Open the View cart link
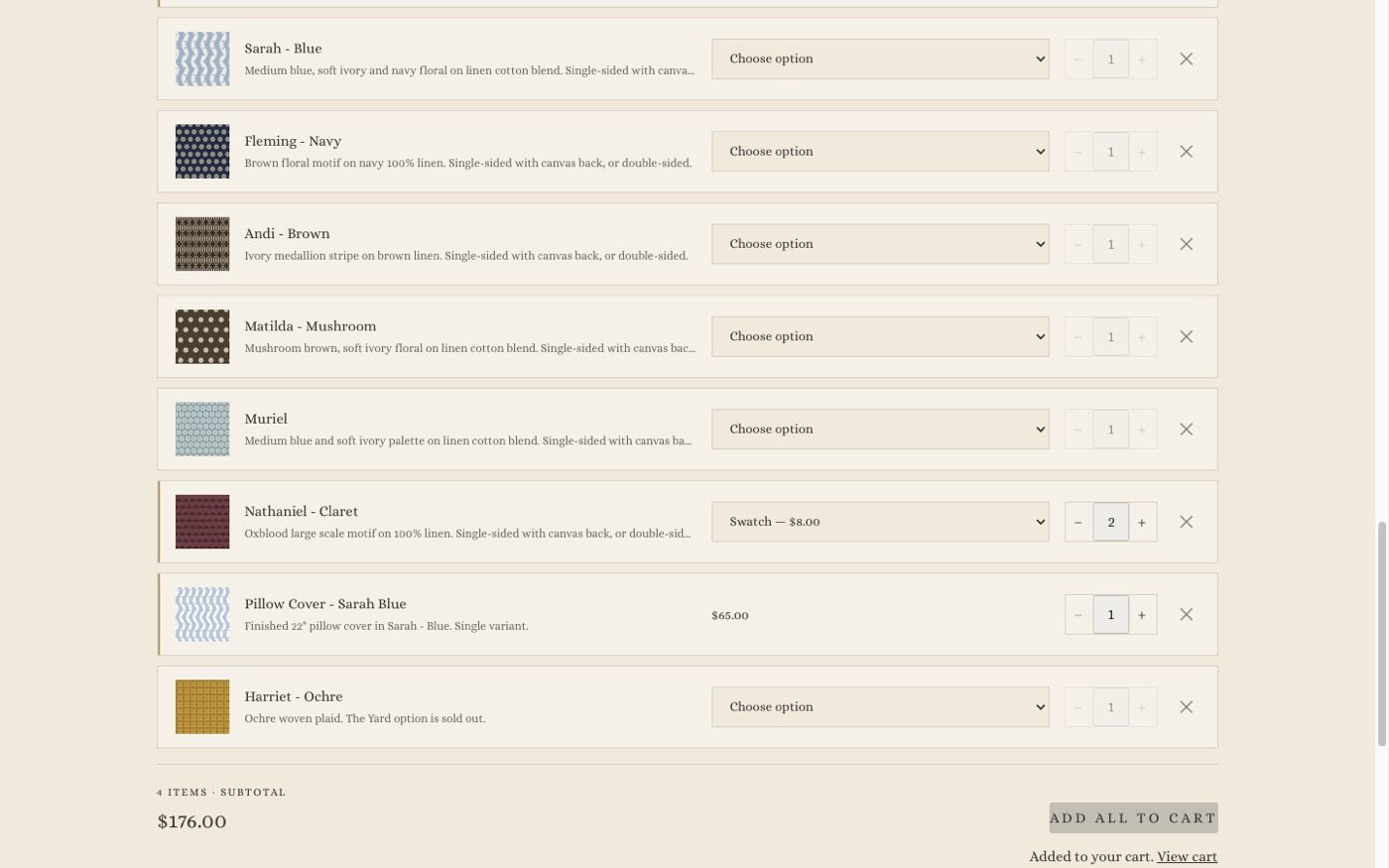Screen dimensions: 1389x868 coord(1187,856)
